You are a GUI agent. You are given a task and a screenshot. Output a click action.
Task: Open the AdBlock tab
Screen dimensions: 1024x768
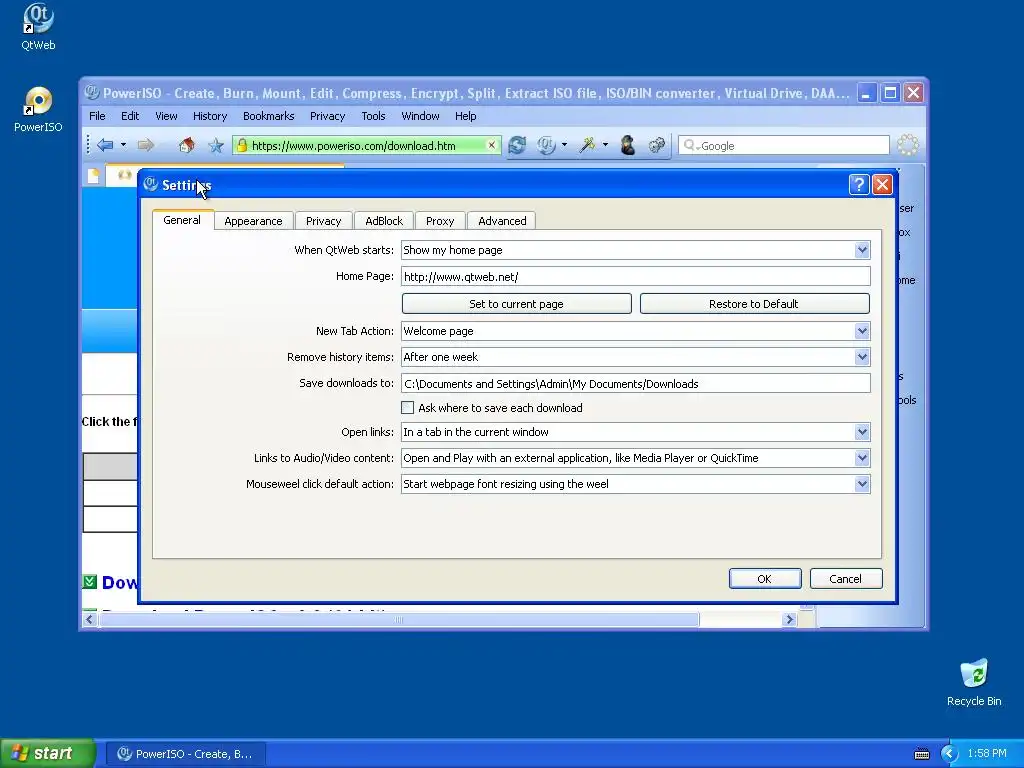coord(384,221)
